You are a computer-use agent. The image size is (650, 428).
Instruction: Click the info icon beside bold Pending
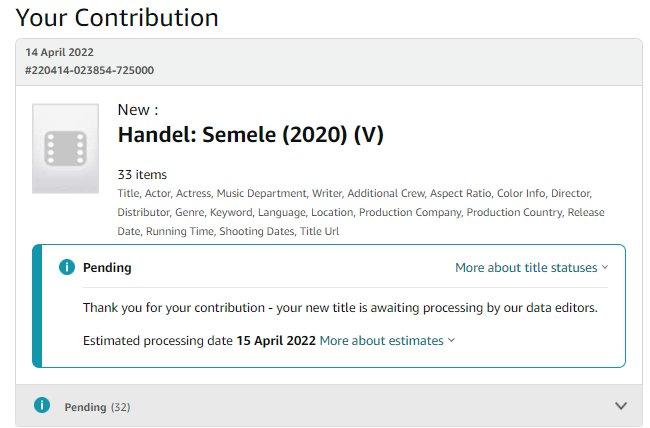[66, 267]
